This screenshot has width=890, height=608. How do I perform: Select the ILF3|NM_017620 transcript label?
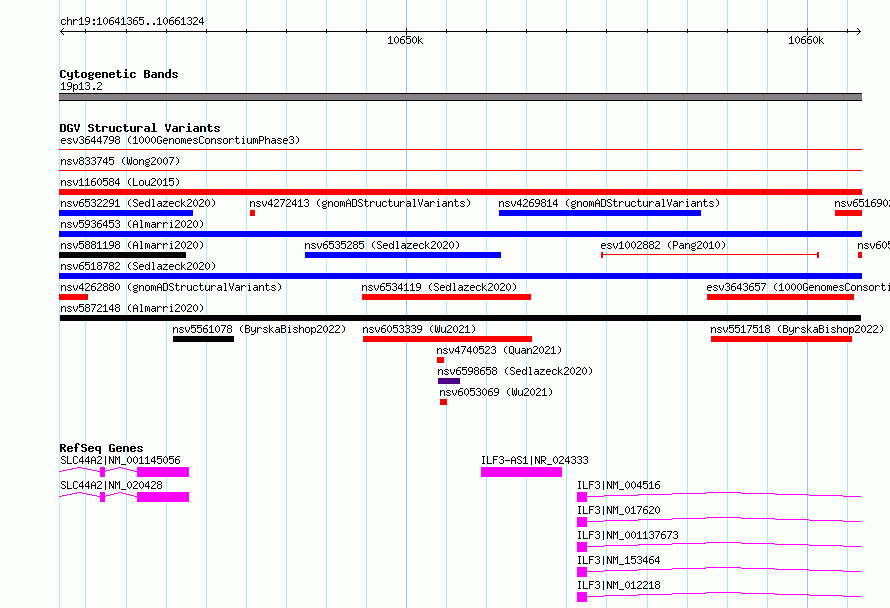click(619, 510)
